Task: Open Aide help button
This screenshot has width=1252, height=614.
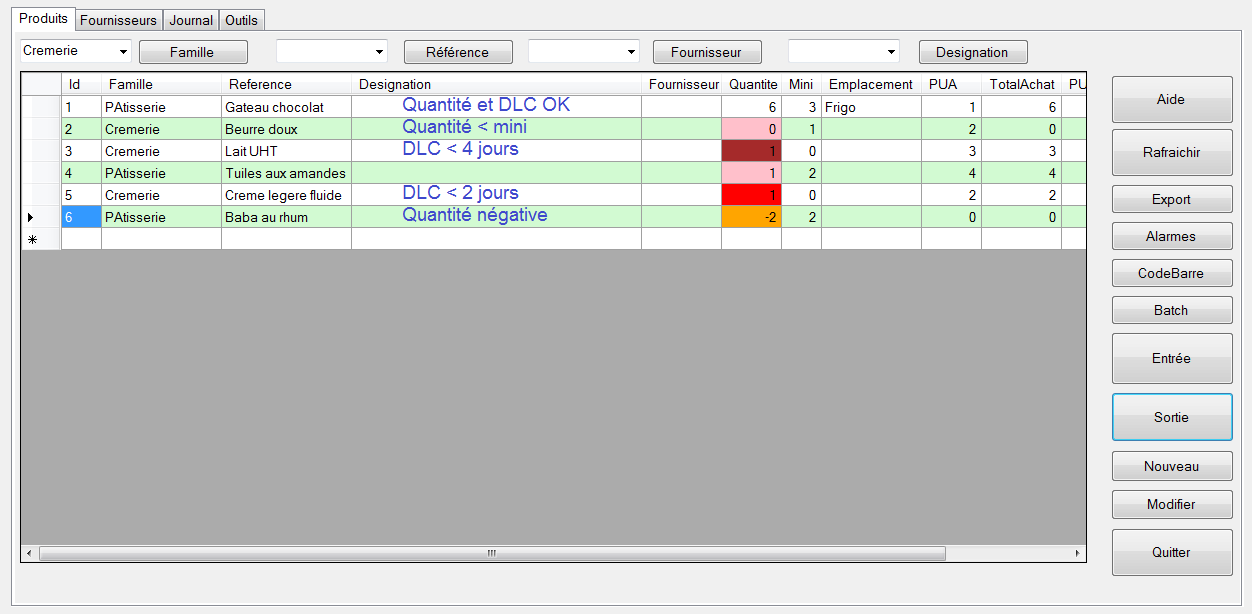Action: (x=1172, y=100)
